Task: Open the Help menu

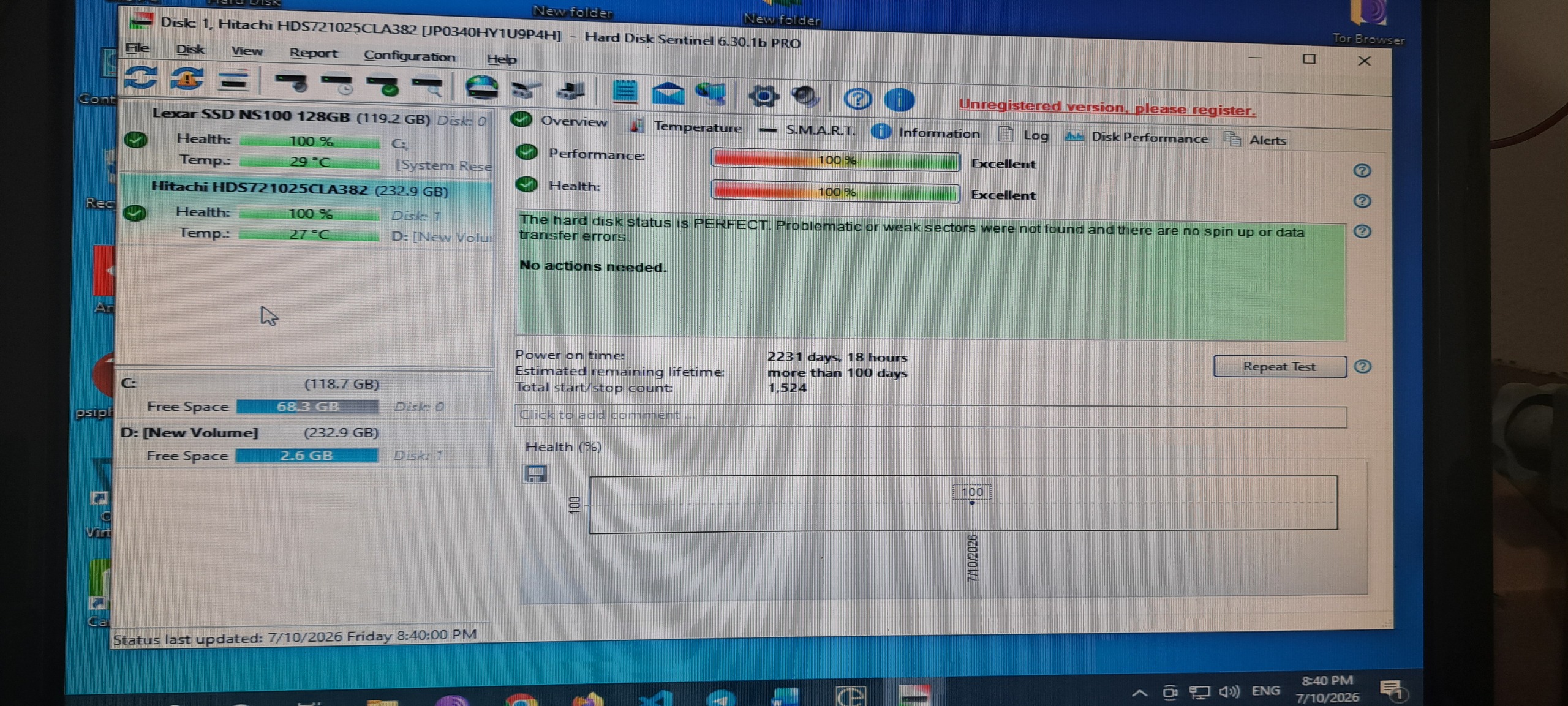Action: [x=502, y=59]
